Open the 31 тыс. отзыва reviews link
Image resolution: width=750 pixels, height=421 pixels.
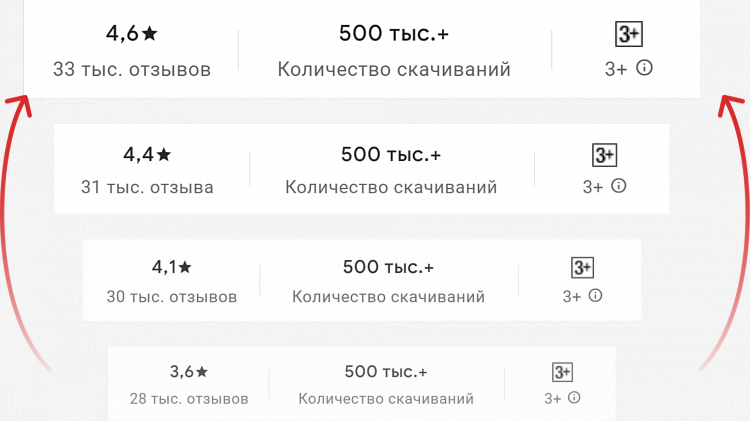click(x=147, y=187)
